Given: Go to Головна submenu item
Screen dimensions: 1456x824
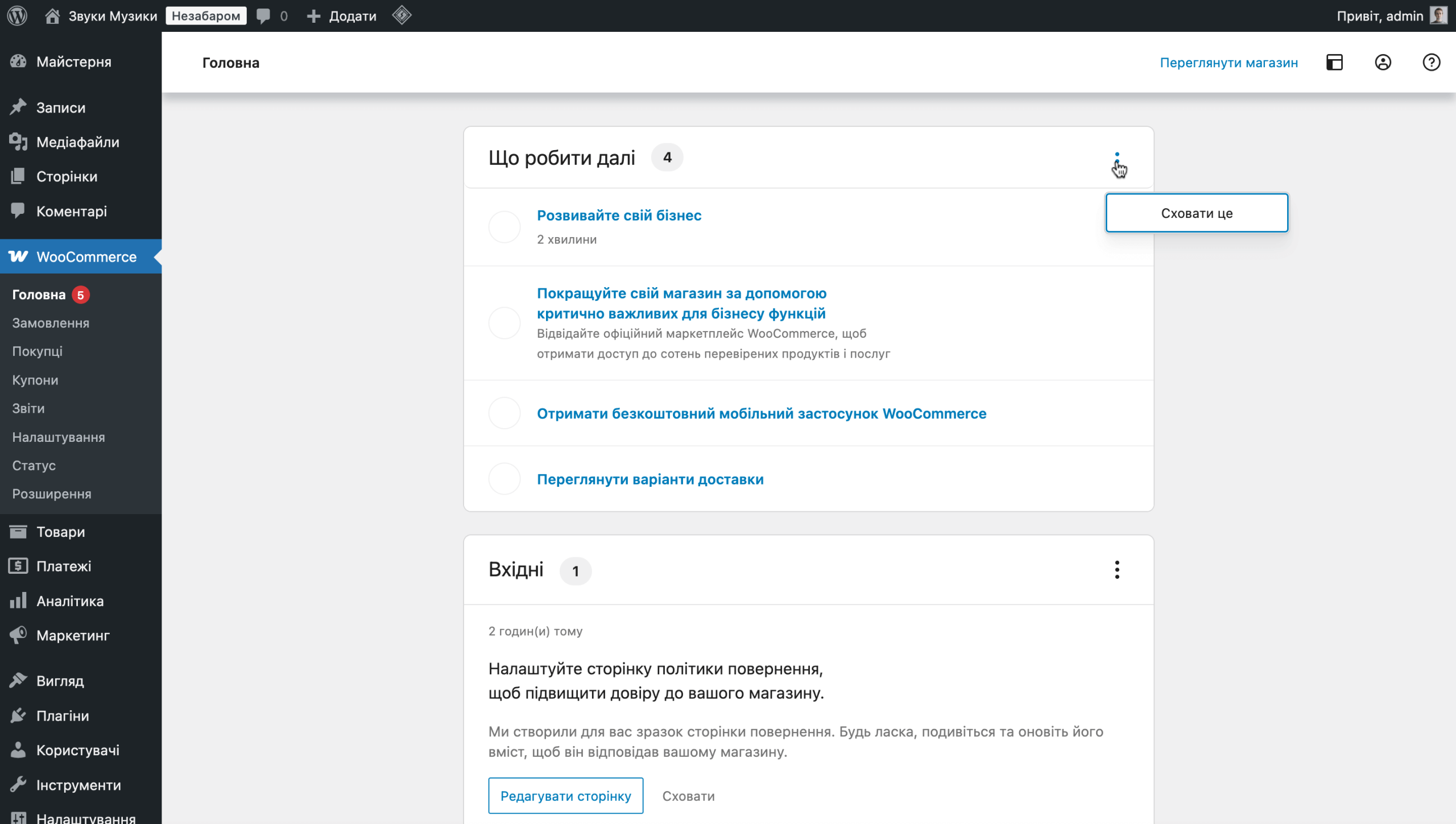Looking at the screenshot, I should coord(39,295).
